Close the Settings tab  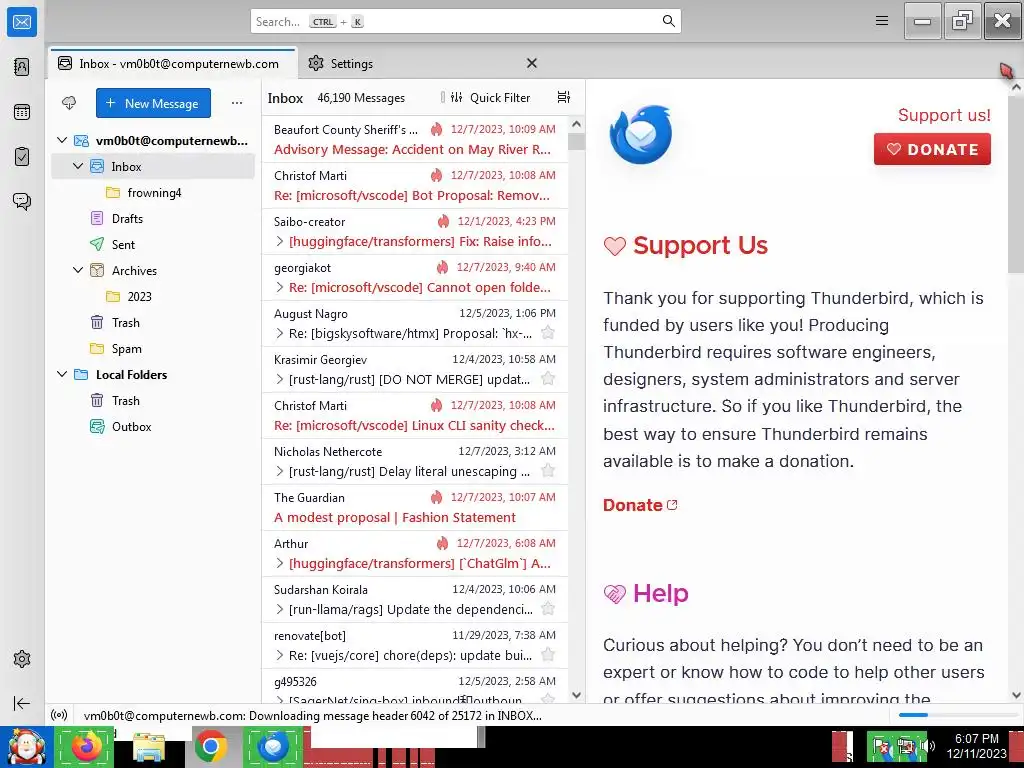[x=532, y=63]
